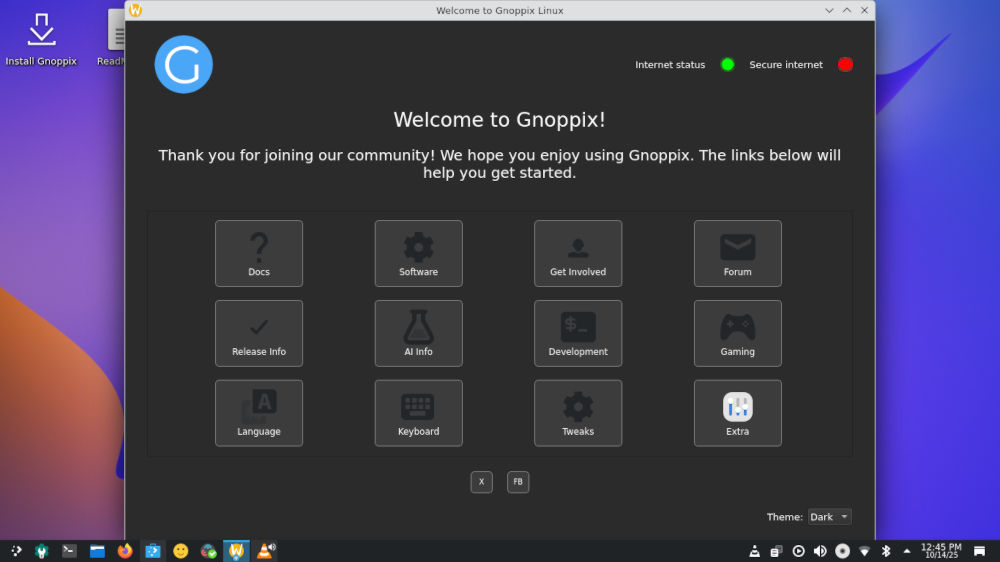Open the Gaming controller tile
The height and width of the screenshot is (562, 1000).
[737, 333]
